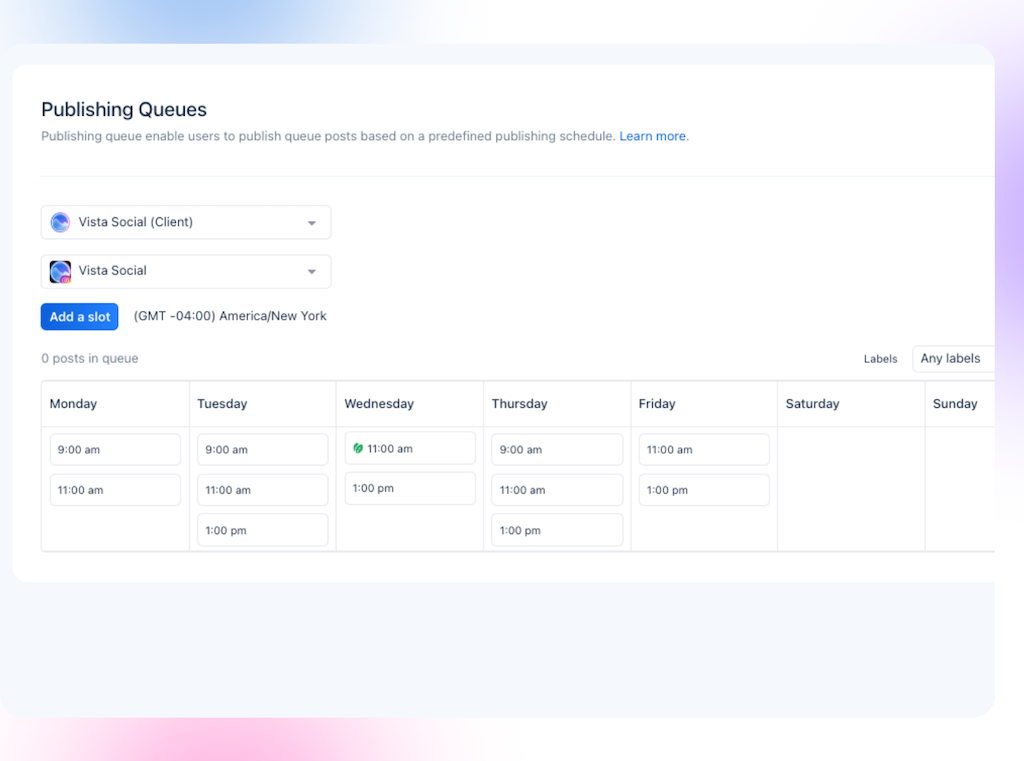Click the Vista Social (Client) profile avatar icon
Viewport: 1024px width, 761px height.
tap(60, 222)
